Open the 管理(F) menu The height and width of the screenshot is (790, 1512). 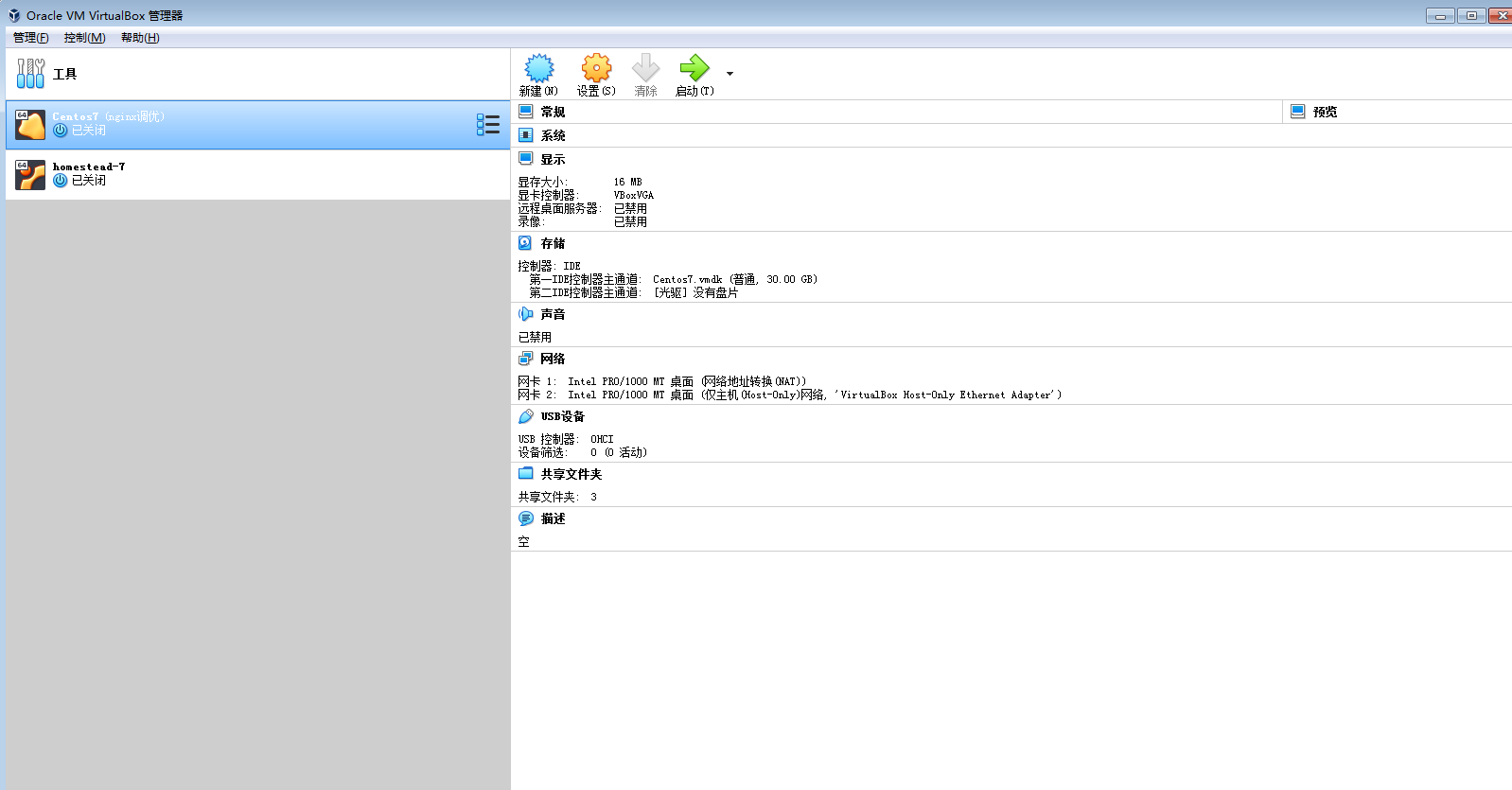coord(30,38)
